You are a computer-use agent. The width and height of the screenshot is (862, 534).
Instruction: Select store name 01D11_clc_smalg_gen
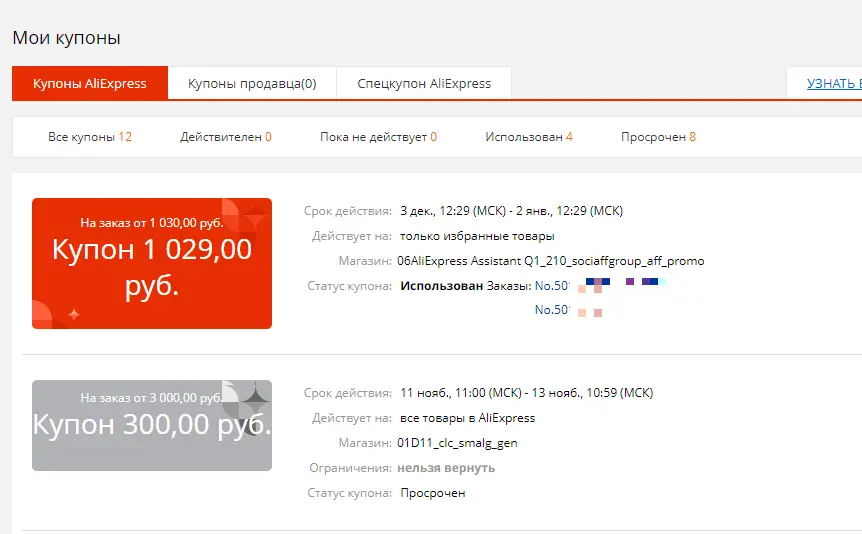[x=457, y=443]
